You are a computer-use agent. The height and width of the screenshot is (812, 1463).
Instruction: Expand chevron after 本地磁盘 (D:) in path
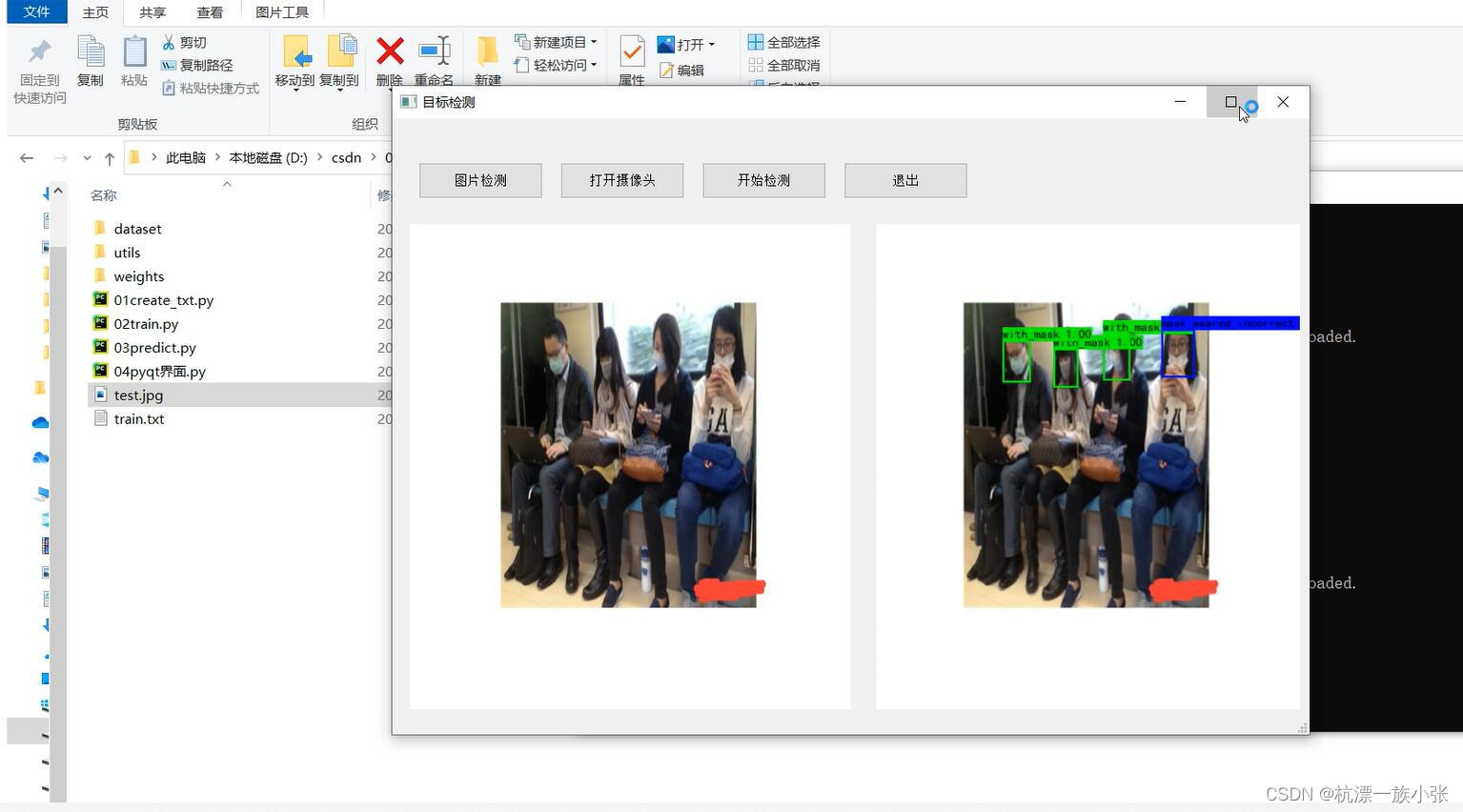pyautogui.click(x=319, y=158)
